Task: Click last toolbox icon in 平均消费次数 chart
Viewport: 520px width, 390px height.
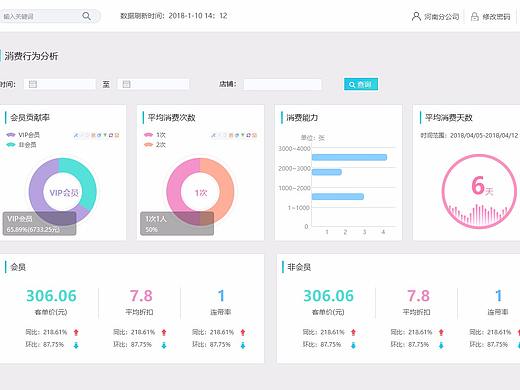Action: pyautogui.click(x=255, y=135)
